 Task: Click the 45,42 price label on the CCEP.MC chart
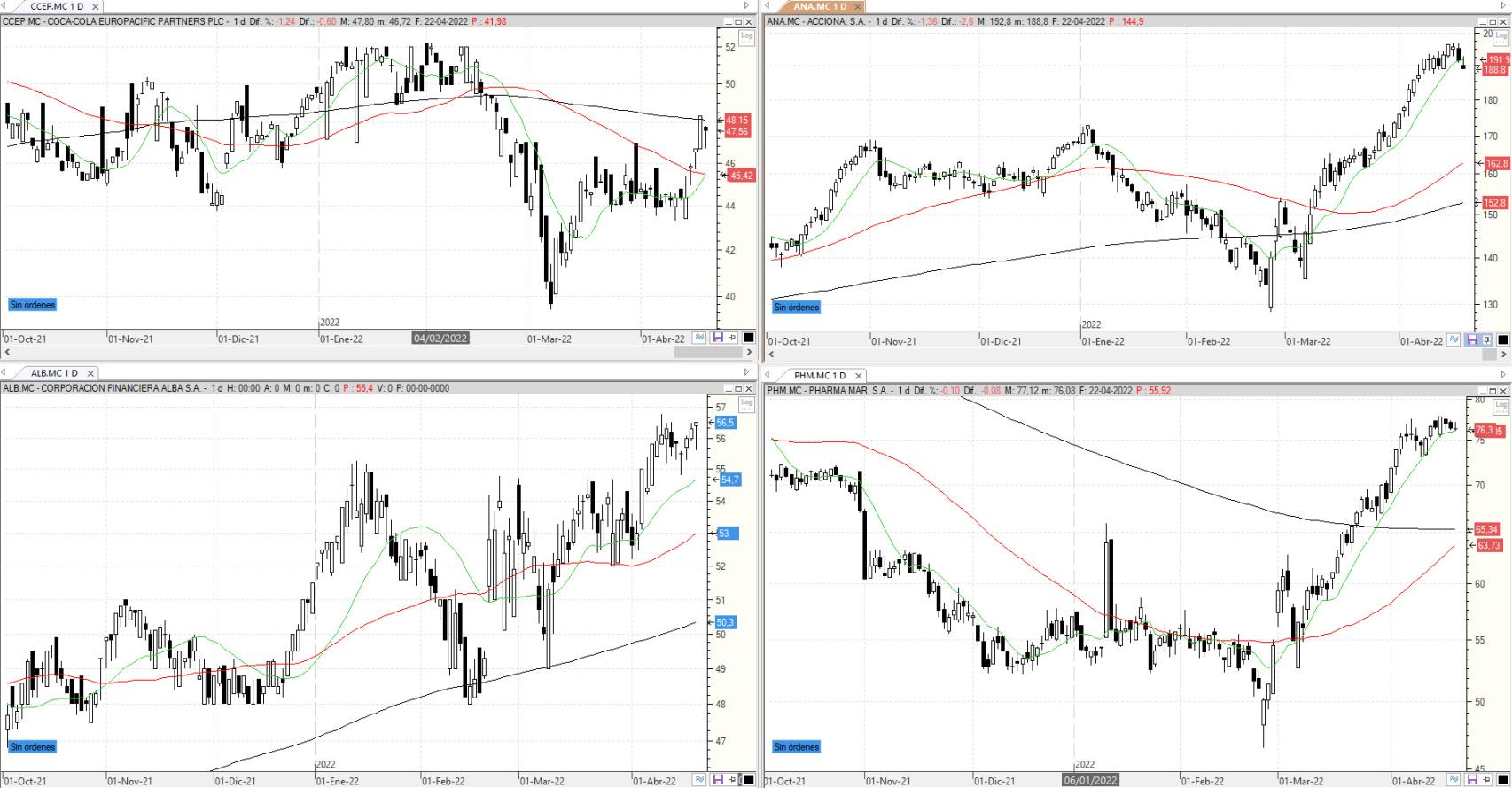[740, 176]
